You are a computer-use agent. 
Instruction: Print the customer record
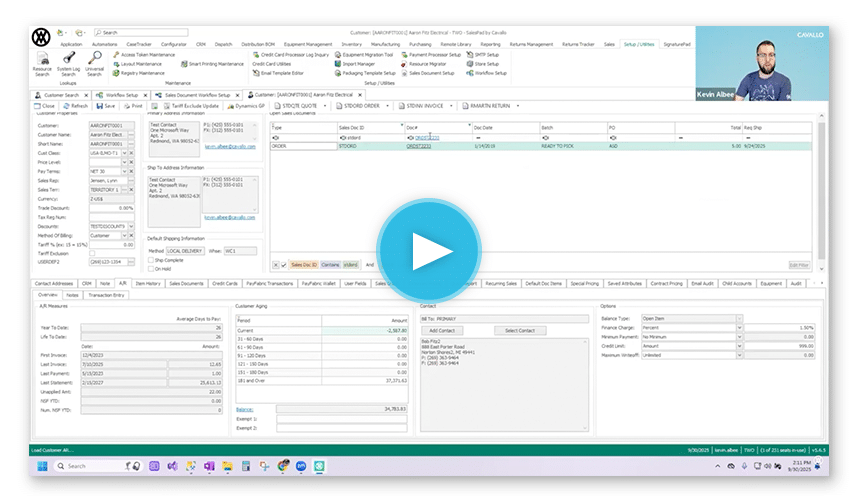coord(134,105)
